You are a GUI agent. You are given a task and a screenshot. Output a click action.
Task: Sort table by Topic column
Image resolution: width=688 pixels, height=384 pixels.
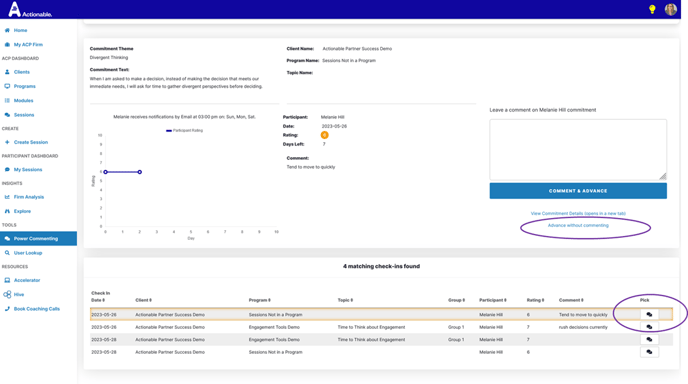tap(345, 300)
